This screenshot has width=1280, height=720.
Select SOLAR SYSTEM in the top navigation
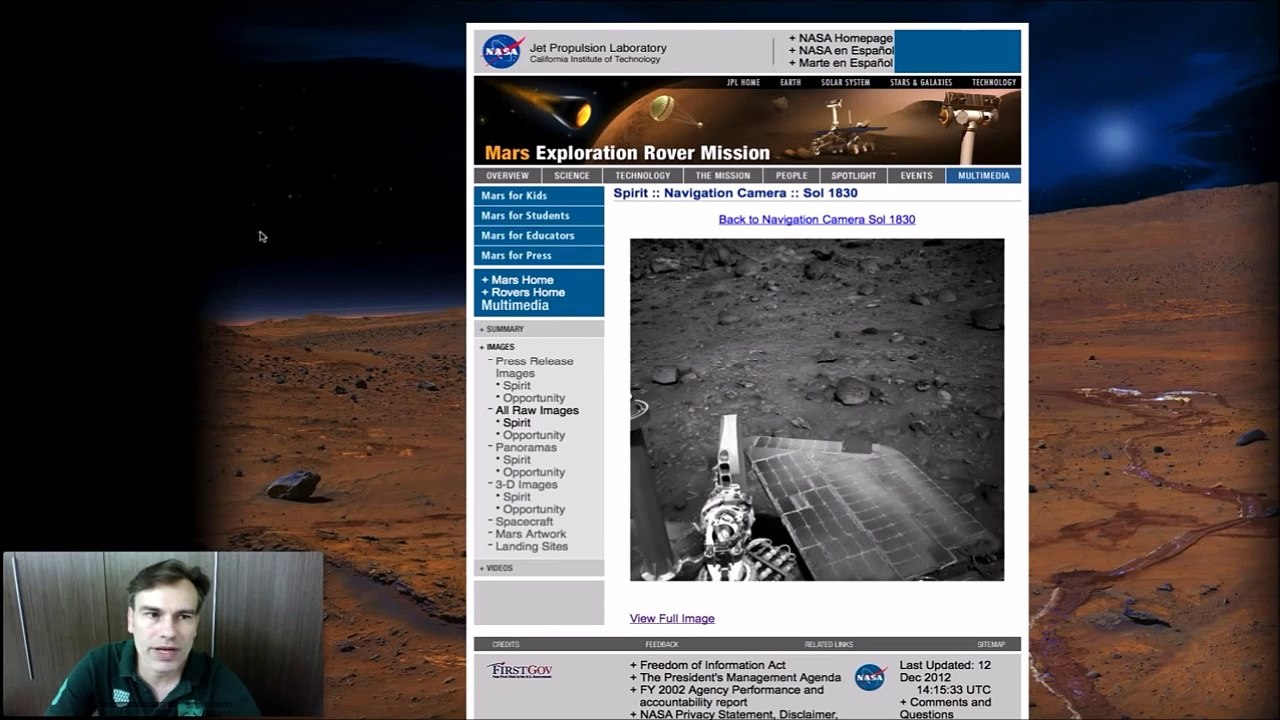tap(845, 82)
